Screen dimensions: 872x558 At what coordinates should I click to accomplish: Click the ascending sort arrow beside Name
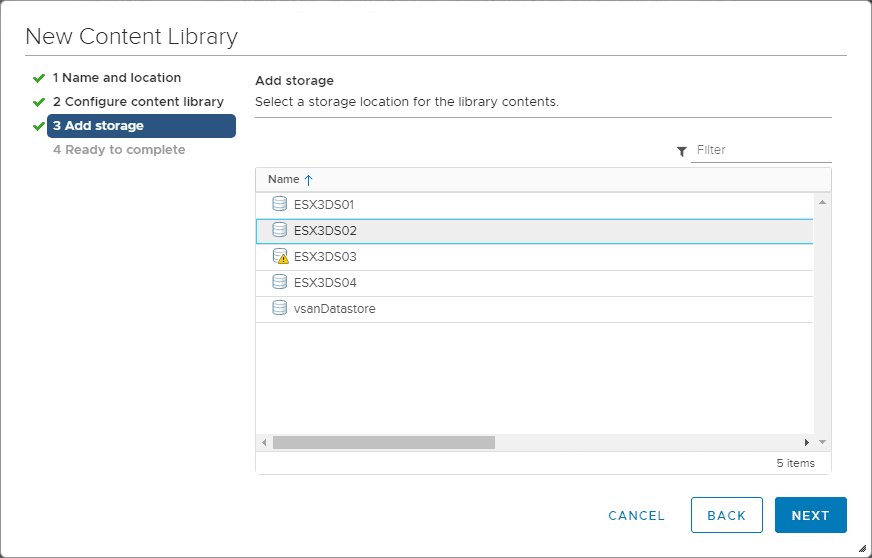(309, 180)
